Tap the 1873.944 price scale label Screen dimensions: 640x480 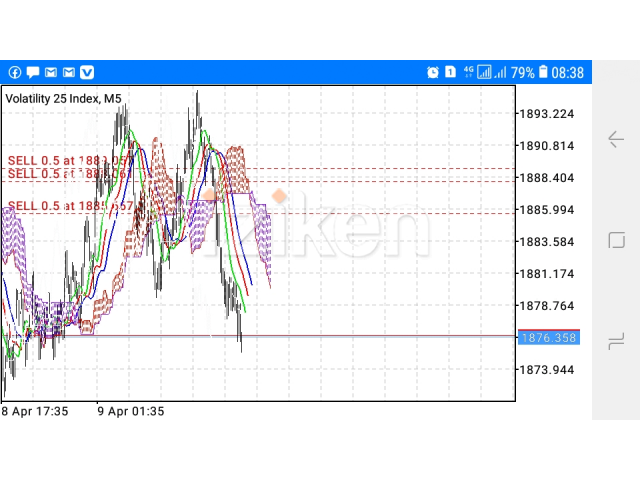click(546, 370)
